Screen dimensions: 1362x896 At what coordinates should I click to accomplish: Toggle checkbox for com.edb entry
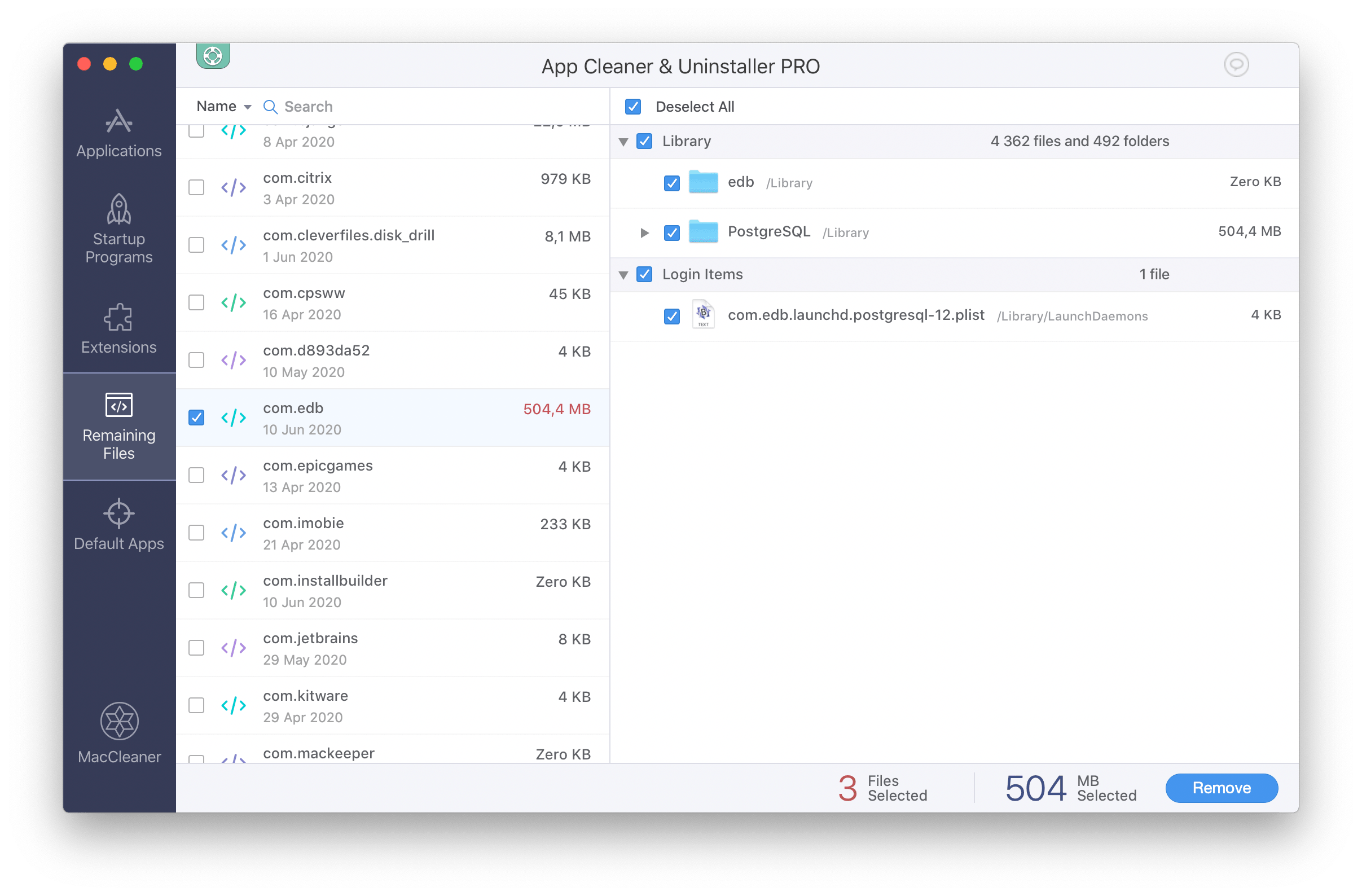click(x=196, y=416)
